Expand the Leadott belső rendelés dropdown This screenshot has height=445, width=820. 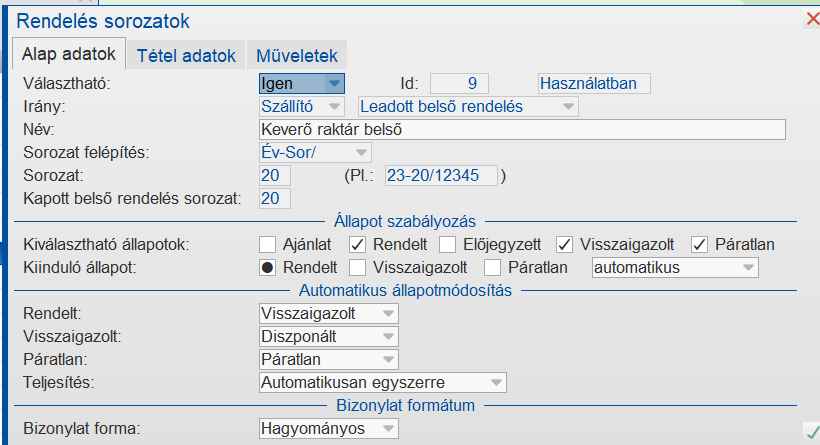[x=568, y=106]
